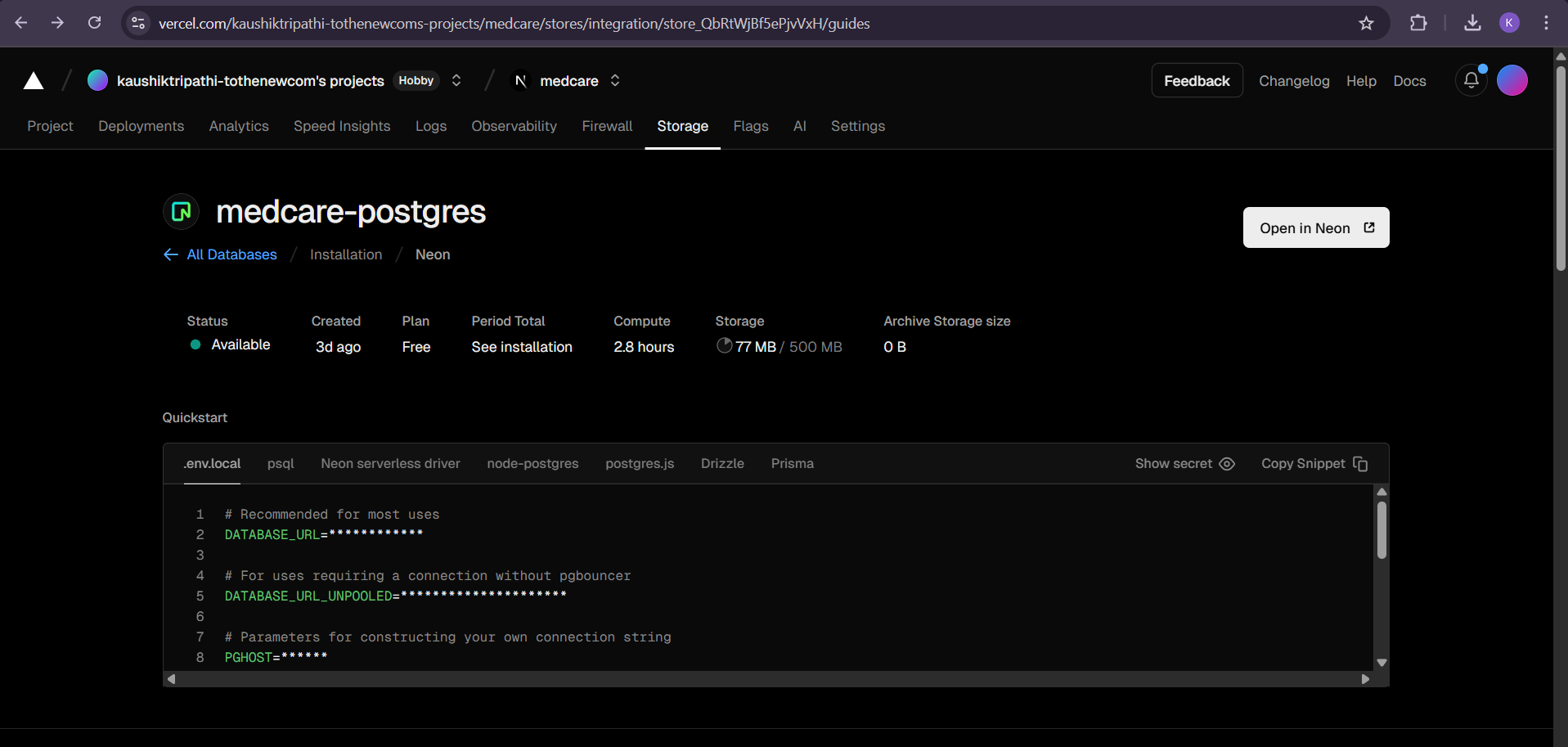Screen dimensions: 1568x747
Task: Click the Vercel triangle logo
Action: pos(34,80)
